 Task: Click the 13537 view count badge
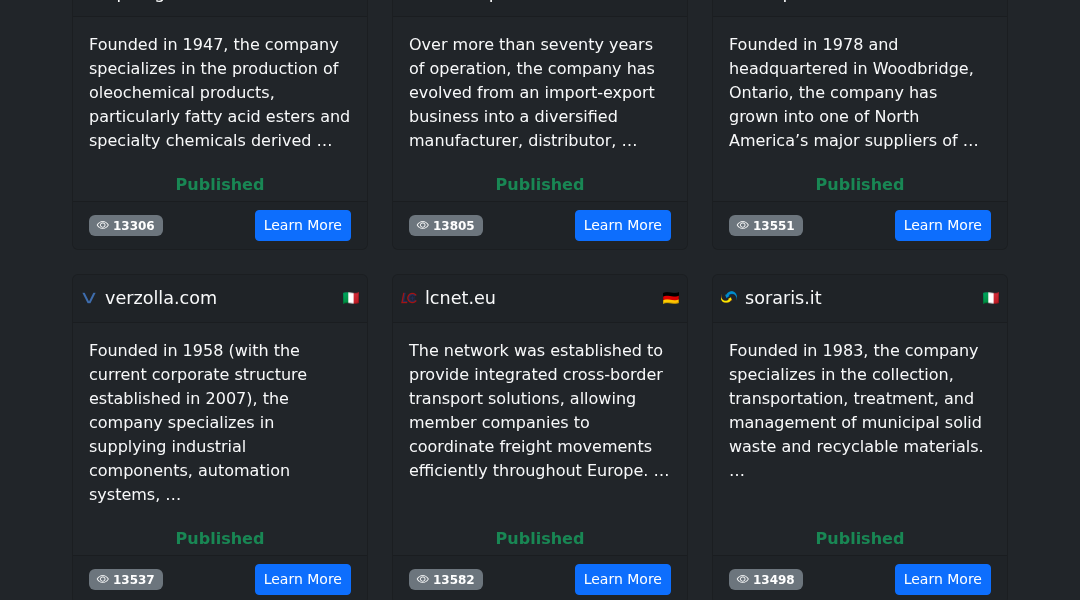click(126, 579)
